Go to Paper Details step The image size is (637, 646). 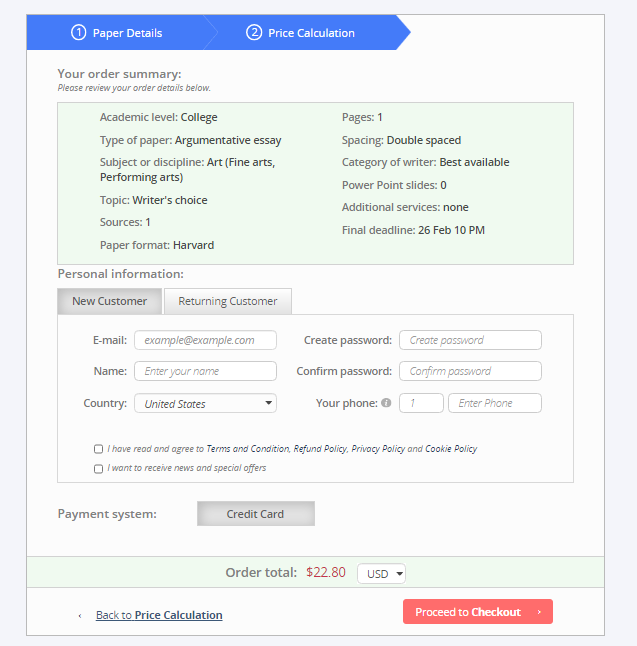pyautogui.click(x=117, y=33)
